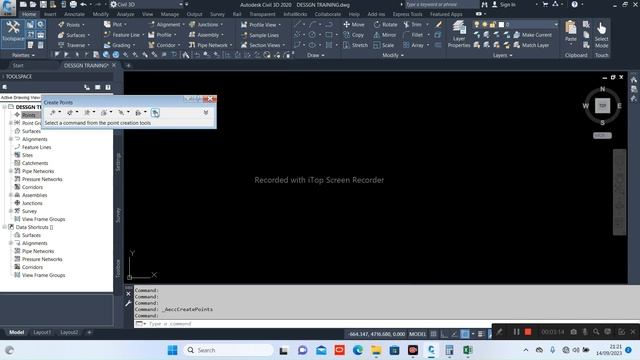Select the Move tool
This screenshot has height=360, width=640.
354,24
